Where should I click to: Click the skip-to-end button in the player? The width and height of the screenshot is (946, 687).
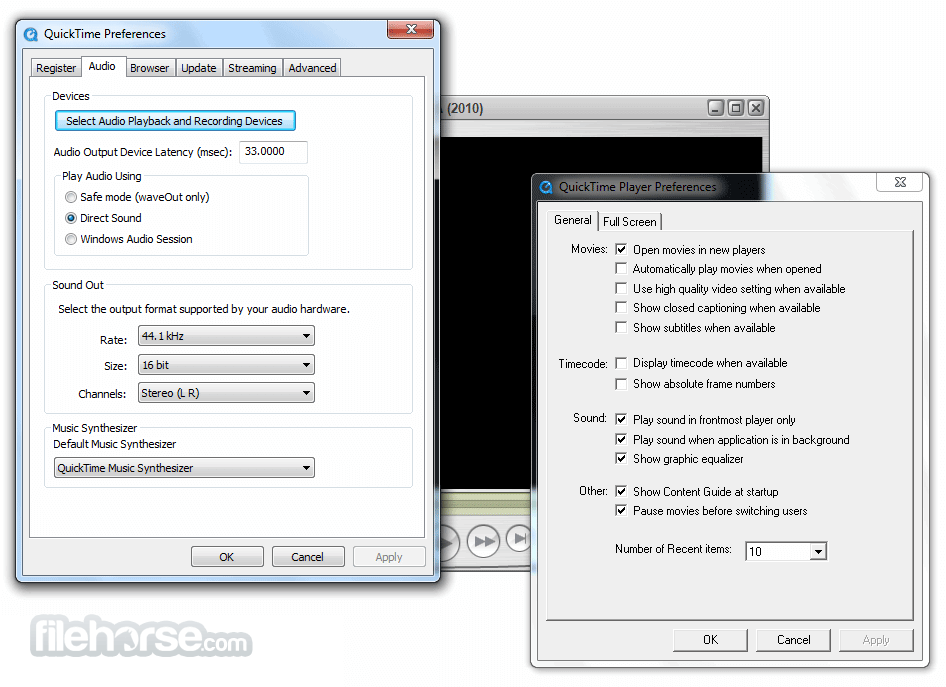(x=519, y=538)
